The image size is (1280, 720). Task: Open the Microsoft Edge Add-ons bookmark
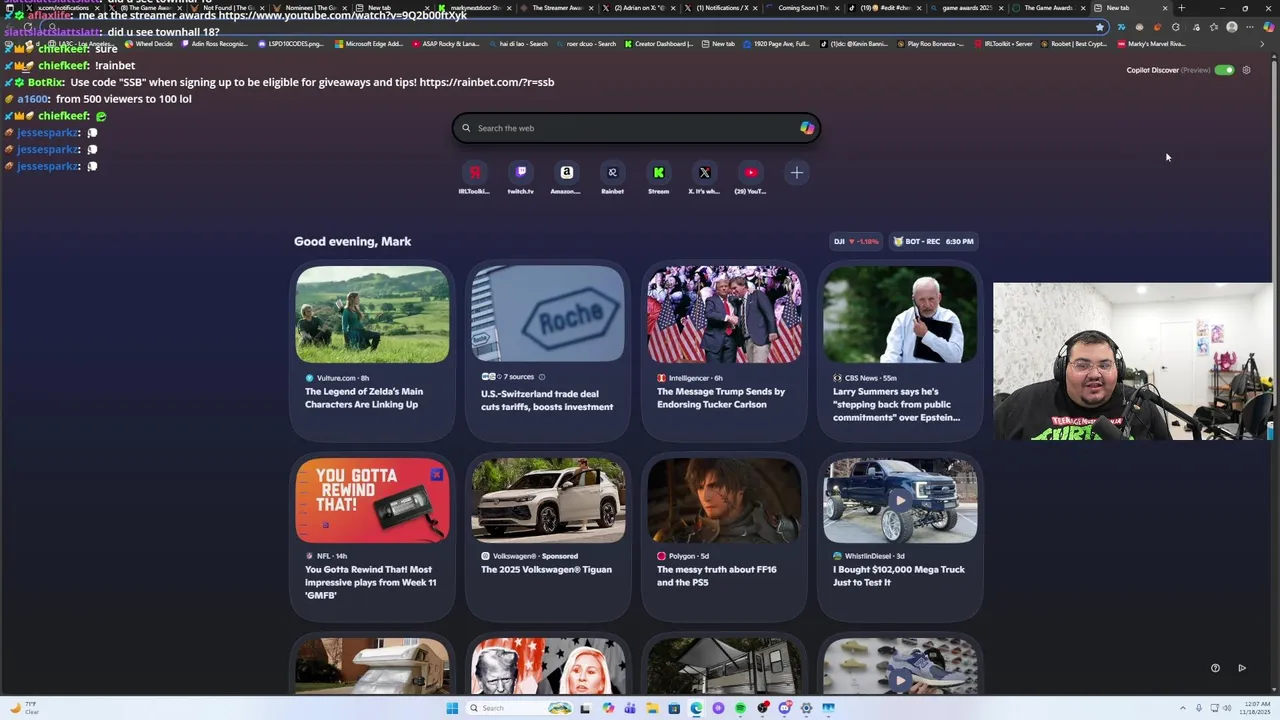tap(369, 44)
